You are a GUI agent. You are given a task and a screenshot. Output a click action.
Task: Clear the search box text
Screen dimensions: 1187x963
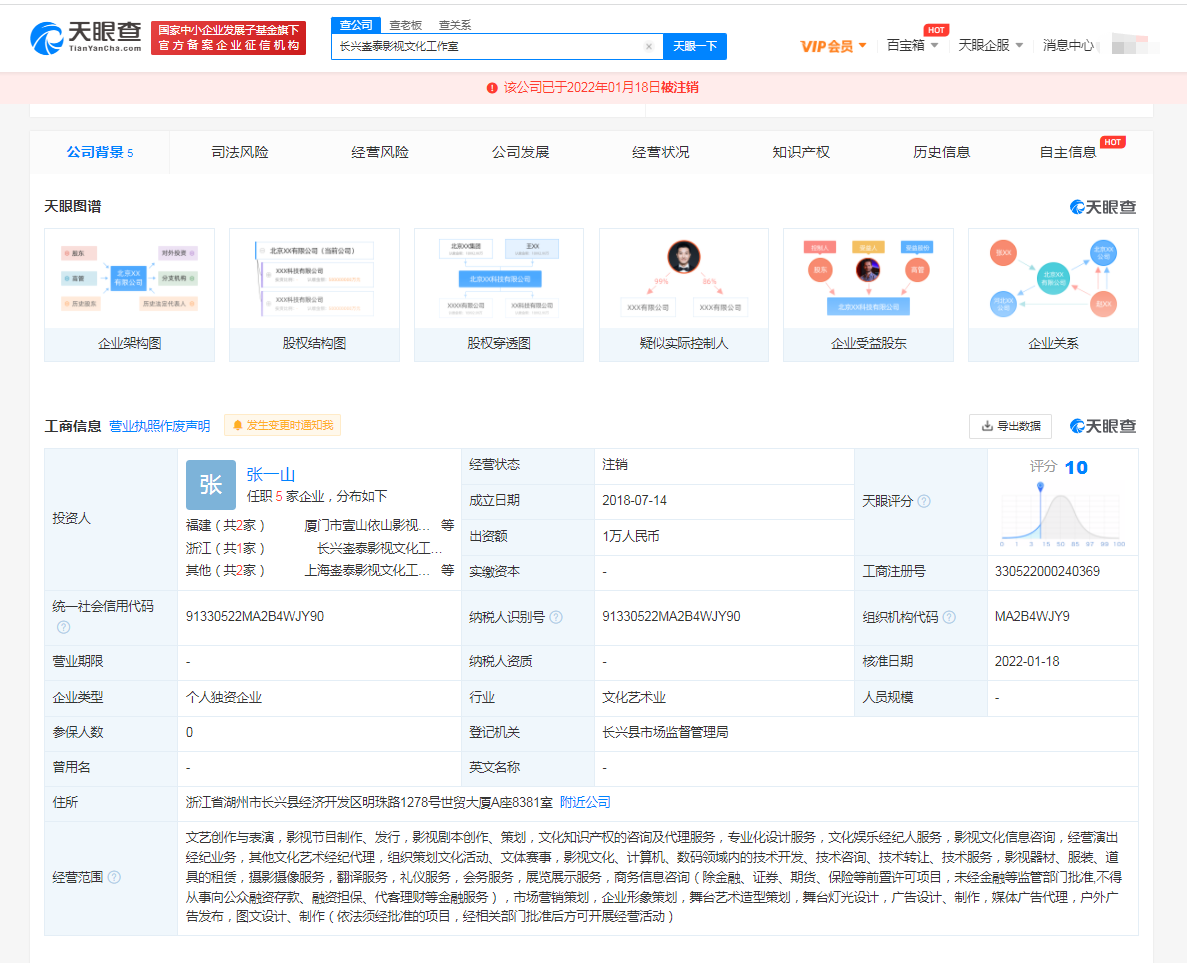tap(648, 46)
